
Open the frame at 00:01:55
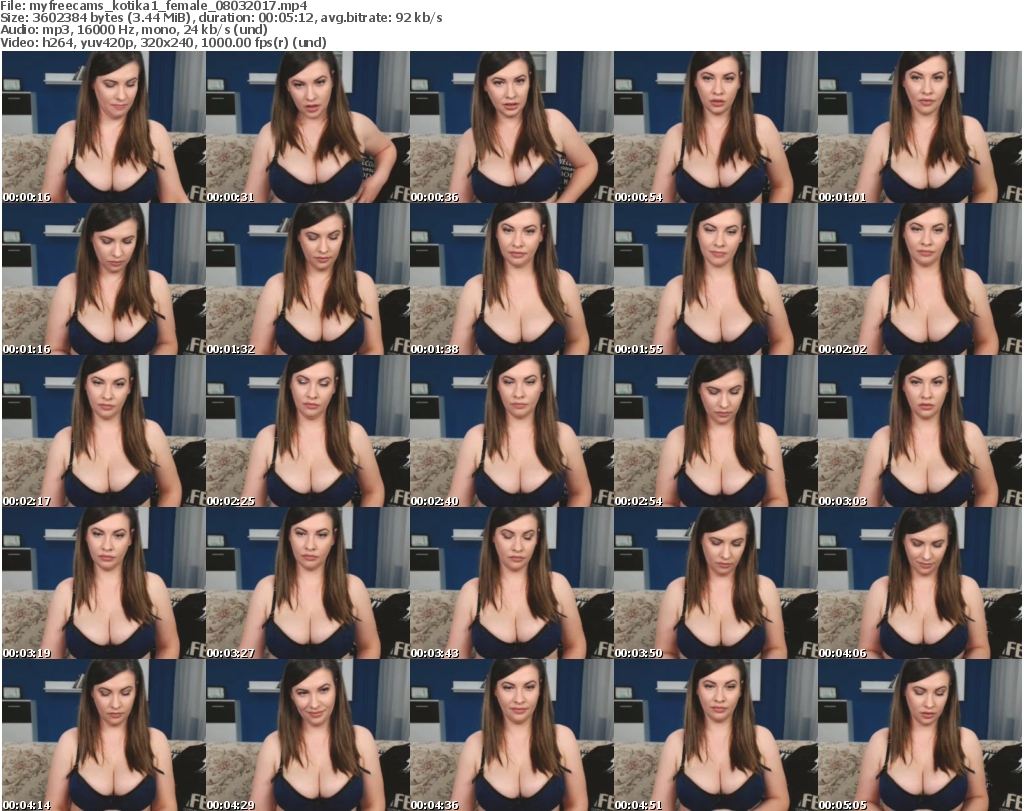pyautogui.click(x=716, y=279)
